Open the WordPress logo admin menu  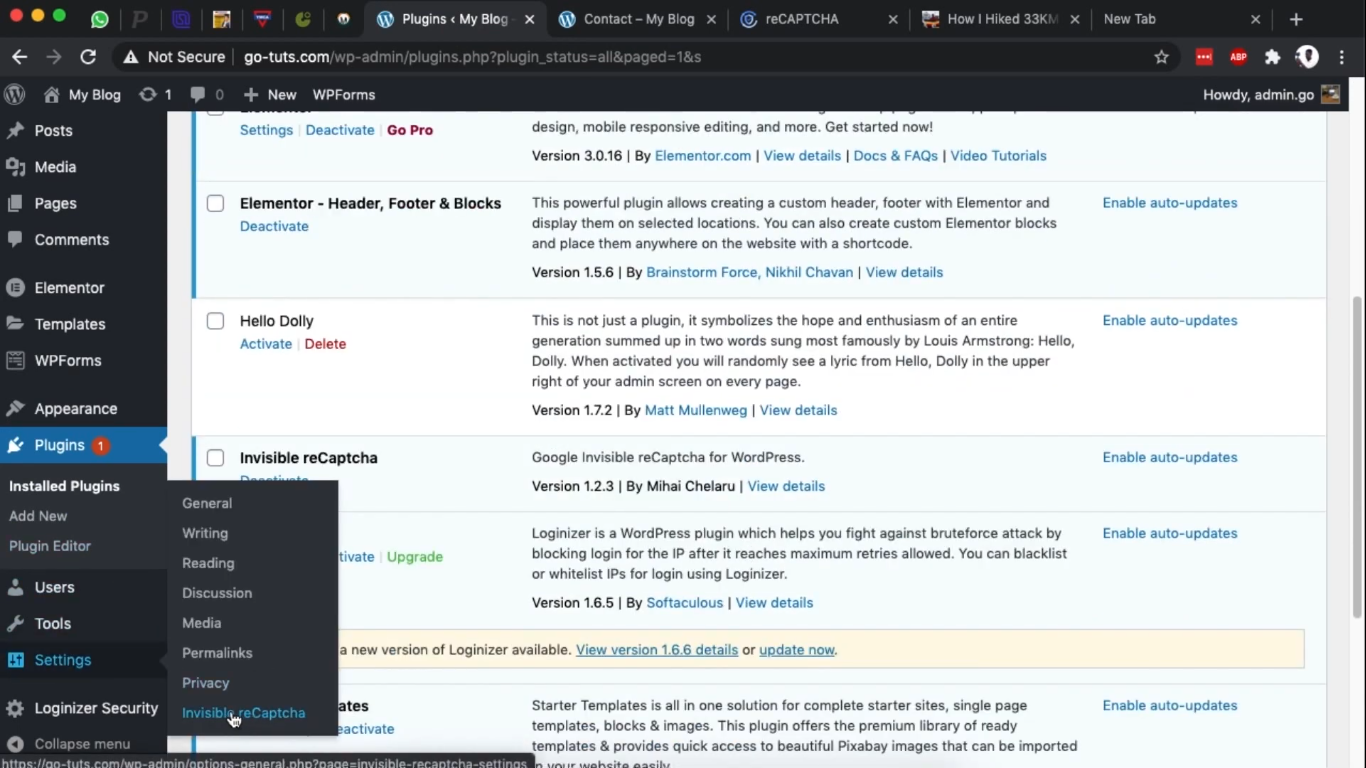click(15, 95)
